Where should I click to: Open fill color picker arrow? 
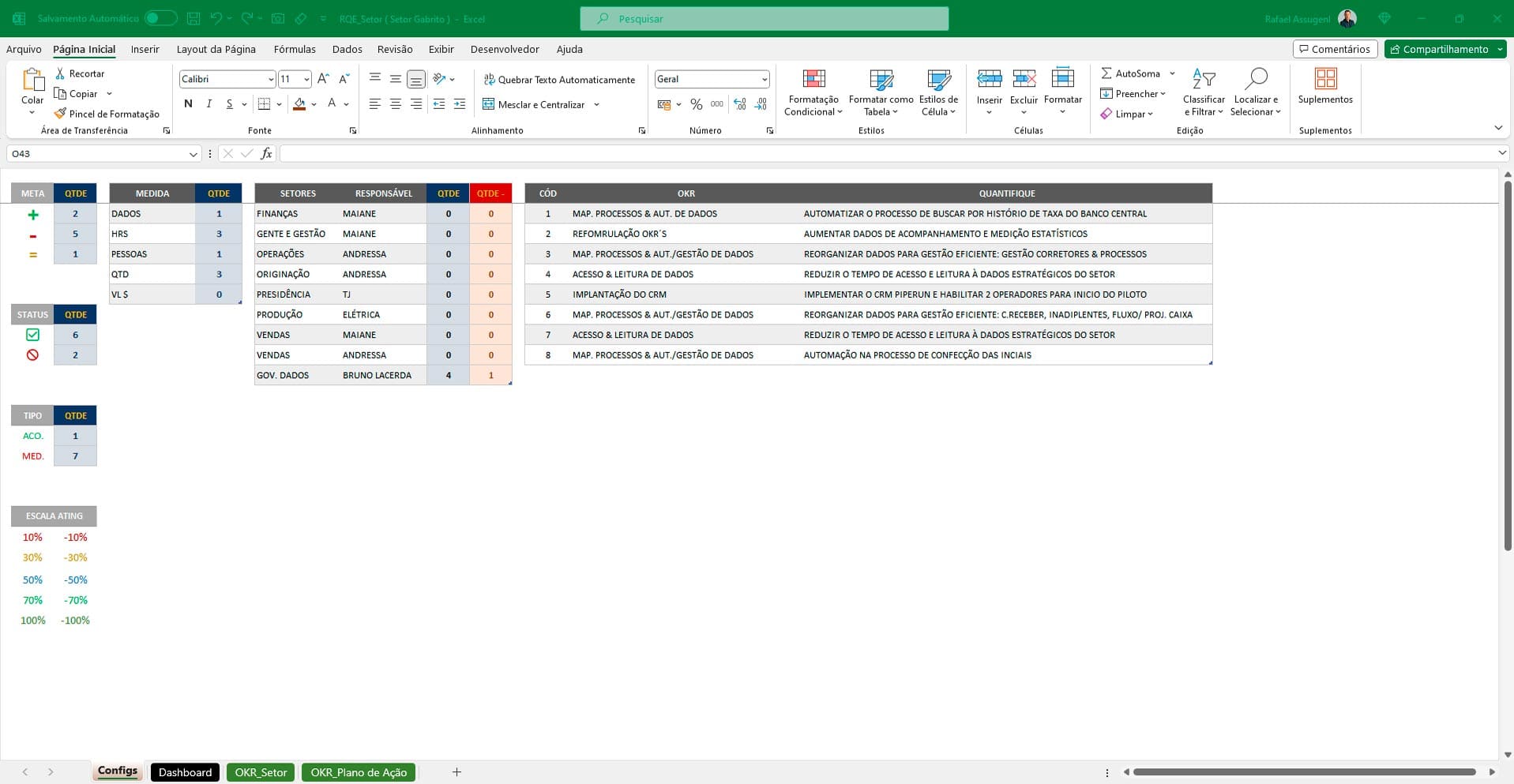pyautogui.click(x=314, y=103)
